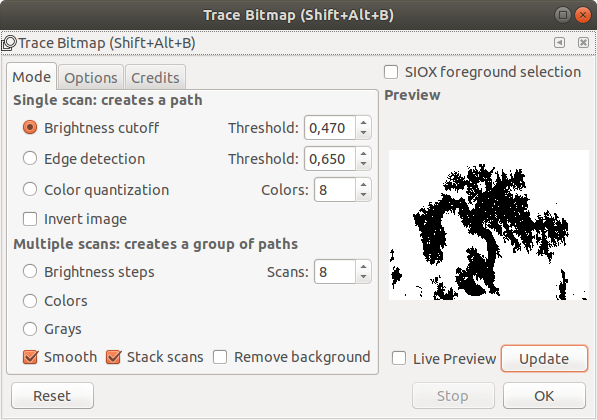Increase Color quantization colors count

[x=364, y=185]
